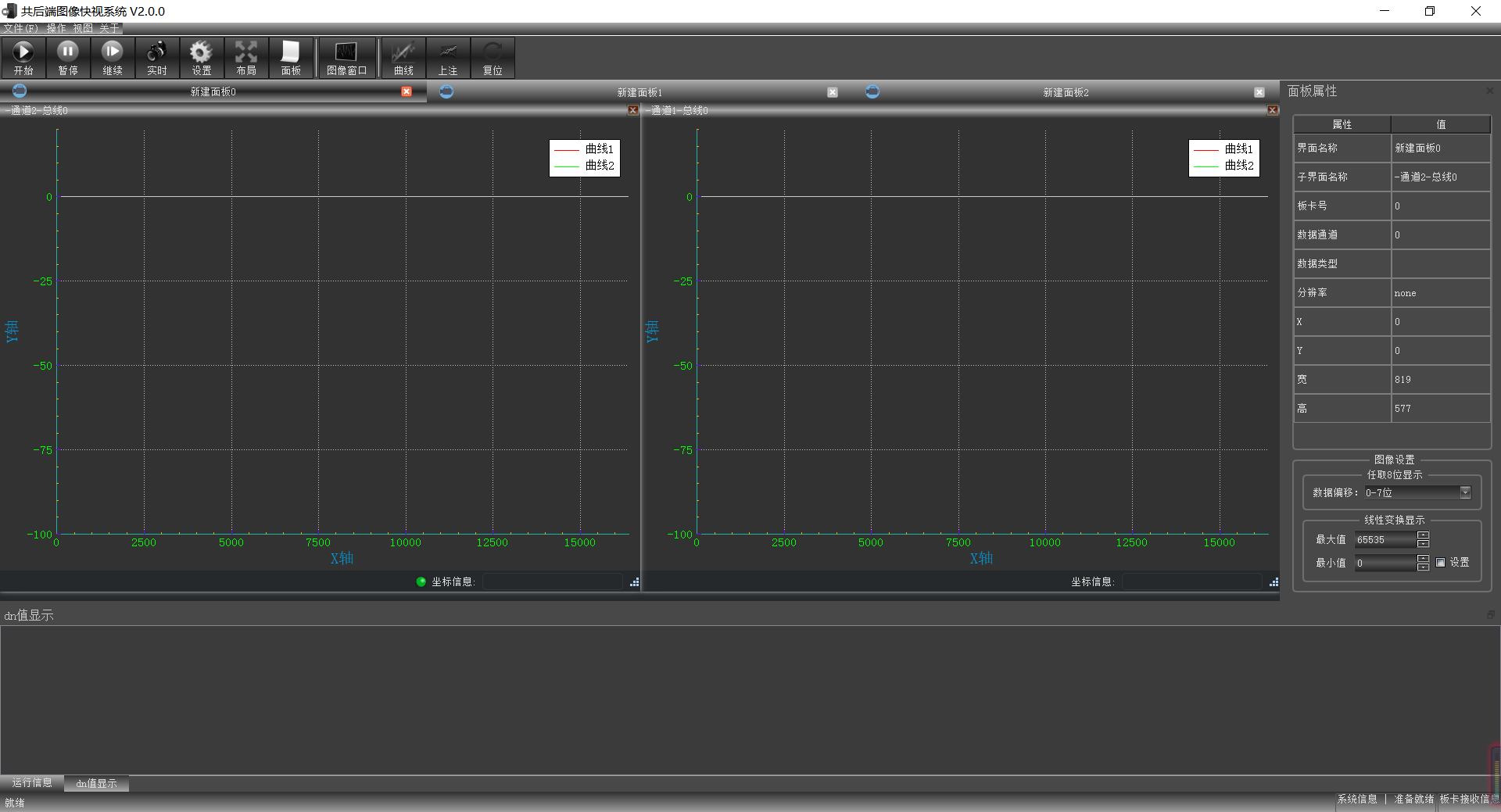1501x812 pixels.
Task: Close the 新建面板0 tab with red X
Action: pyautogui.click(x=407, y=91)
